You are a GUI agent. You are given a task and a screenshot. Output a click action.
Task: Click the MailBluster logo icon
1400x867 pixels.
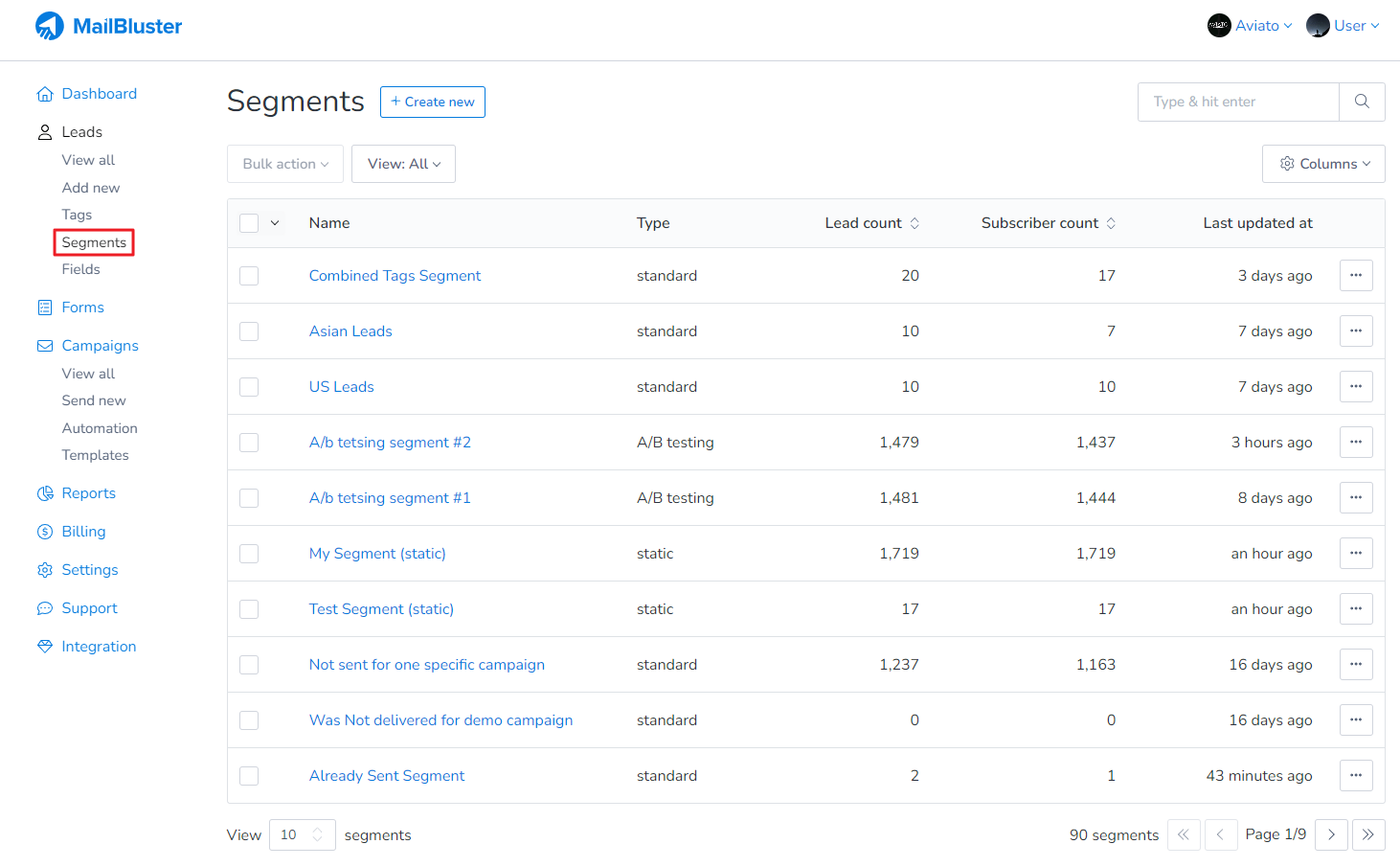(50, 26)
